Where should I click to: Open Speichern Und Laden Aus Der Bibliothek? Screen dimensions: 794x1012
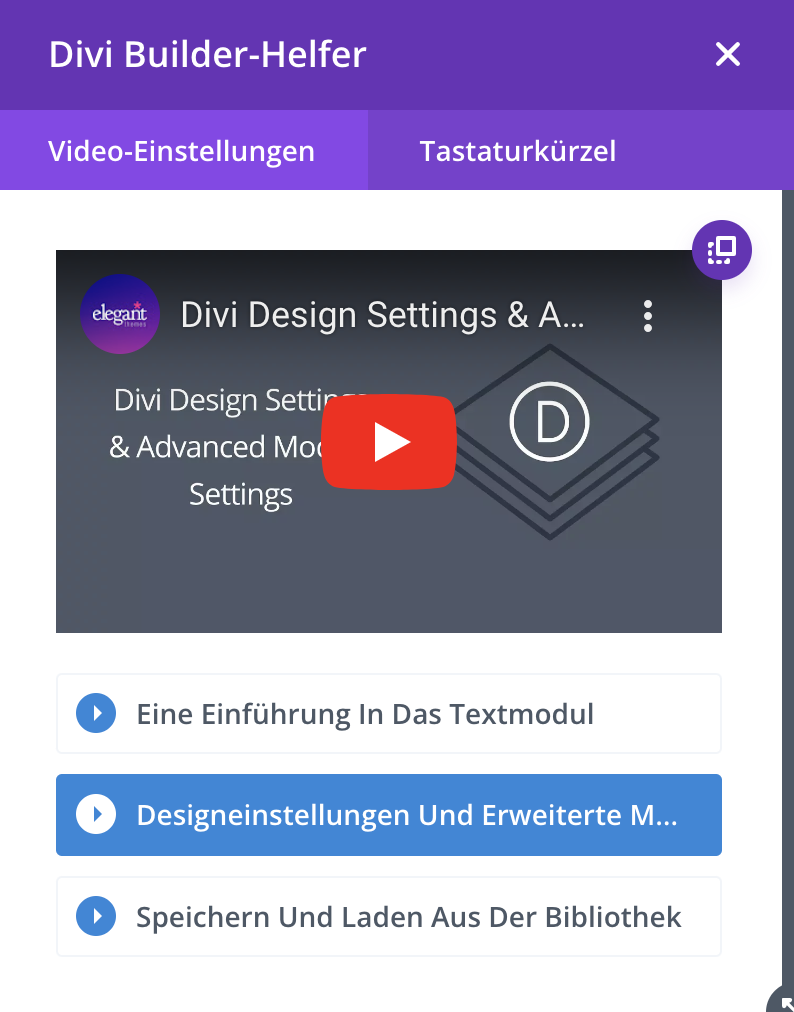(408, 916)
